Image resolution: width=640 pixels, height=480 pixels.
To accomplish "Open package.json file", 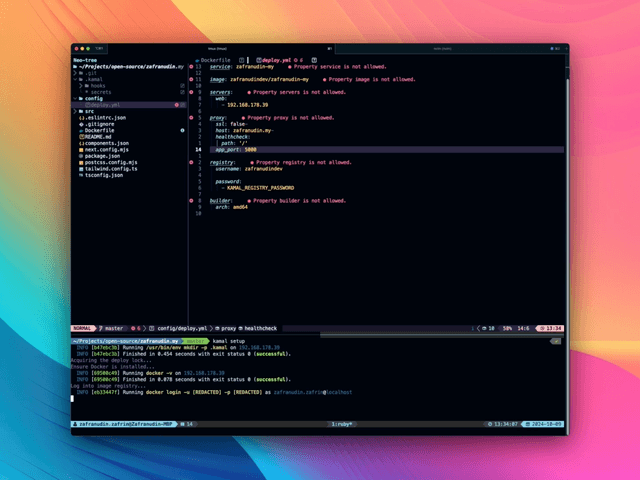I will coord(102,156).
